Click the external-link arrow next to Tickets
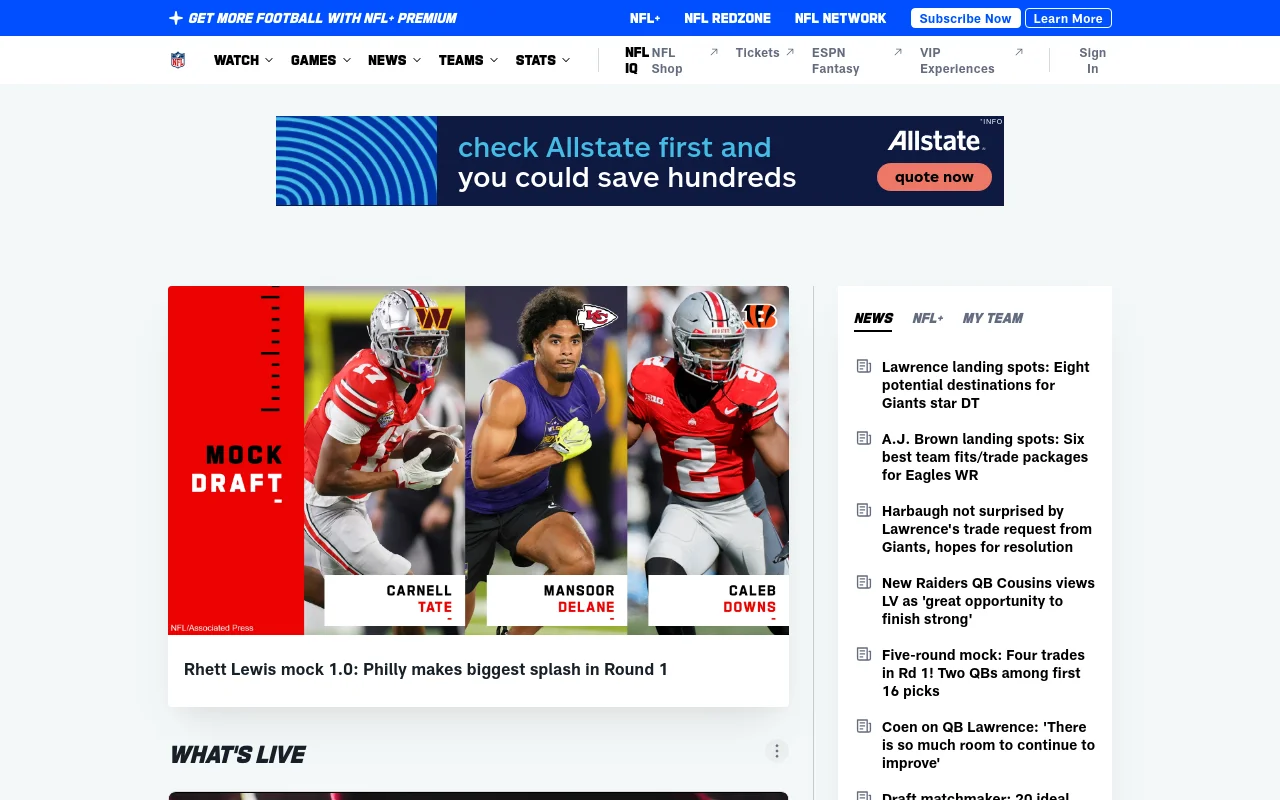This screenshot has width=1280, height=800. pyautogui.click(x=789, y=51)
